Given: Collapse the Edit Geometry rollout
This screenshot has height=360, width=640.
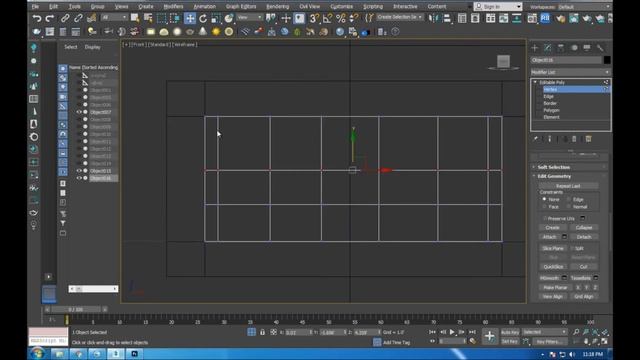Looking at the screenshot, I should tap(554, 176).
